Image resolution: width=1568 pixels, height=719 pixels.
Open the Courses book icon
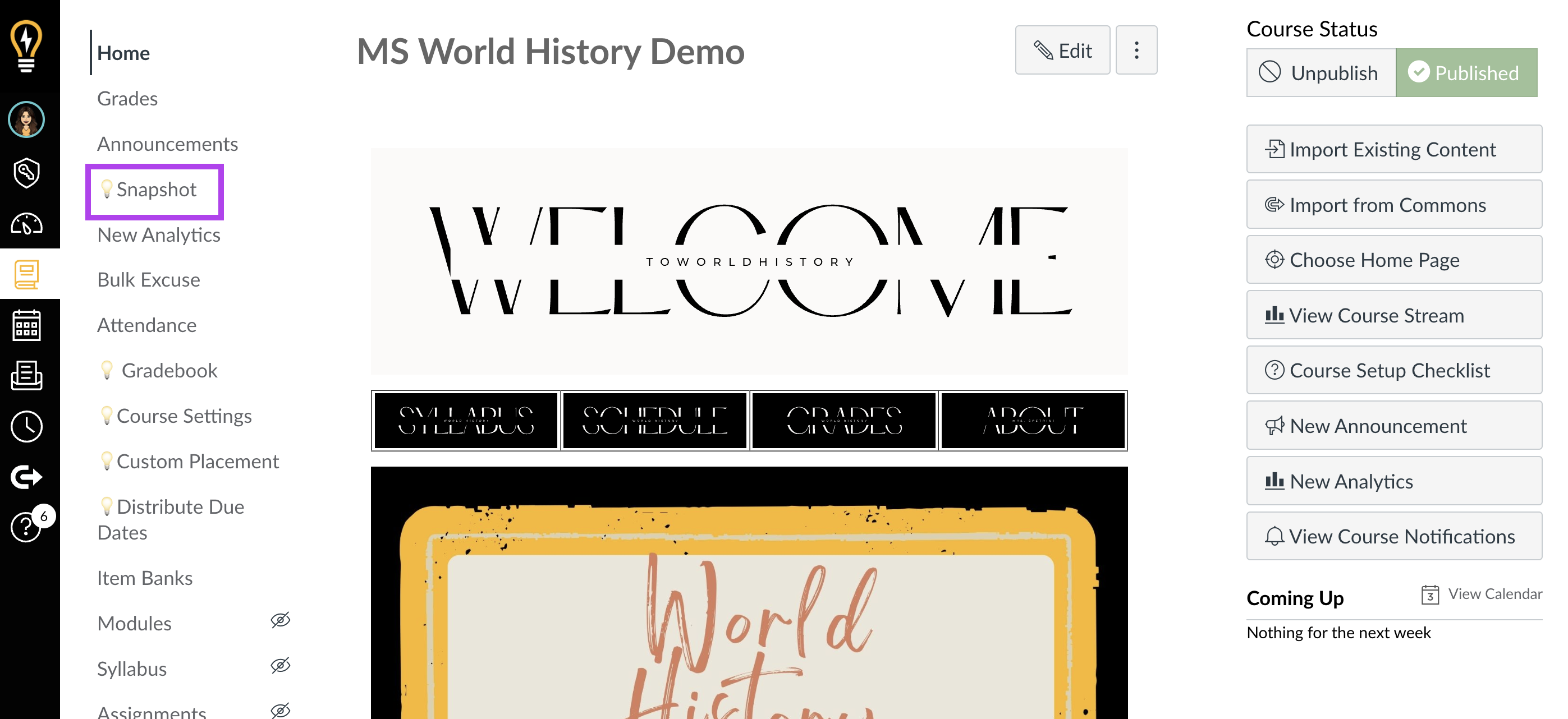click(x=26, y=275)
